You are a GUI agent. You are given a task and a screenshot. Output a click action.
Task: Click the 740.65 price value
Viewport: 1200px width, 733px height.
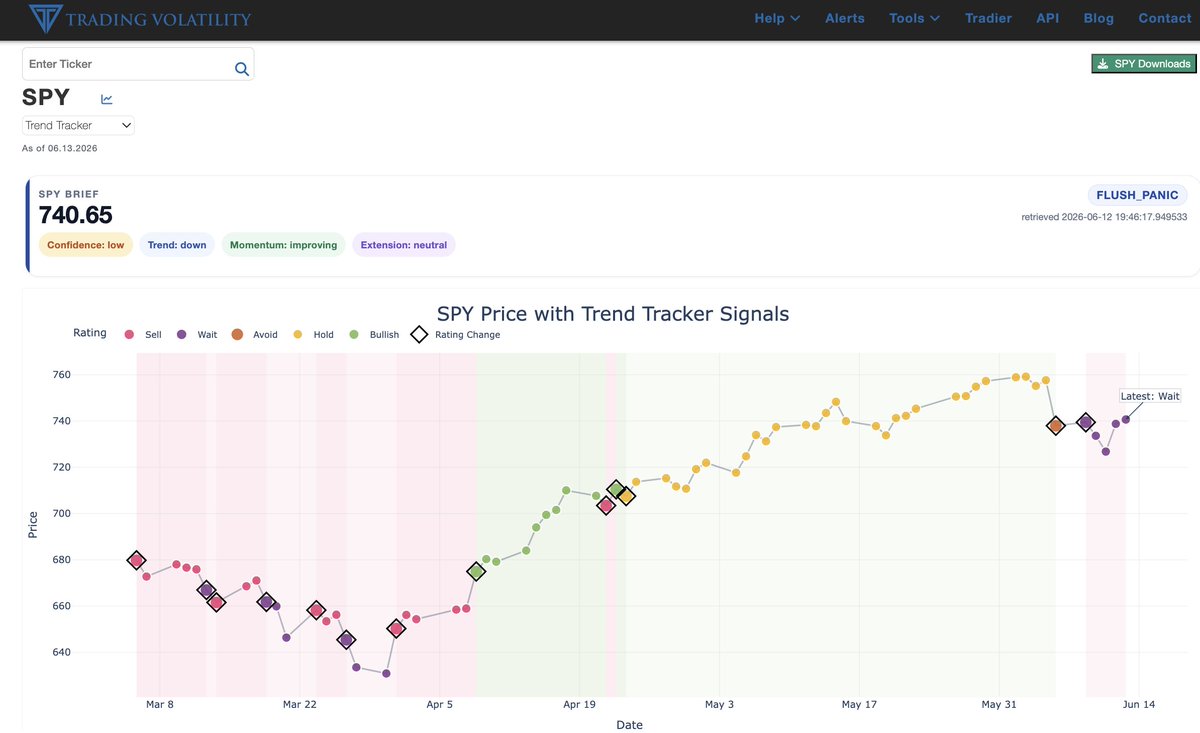(x=75, y=215)
